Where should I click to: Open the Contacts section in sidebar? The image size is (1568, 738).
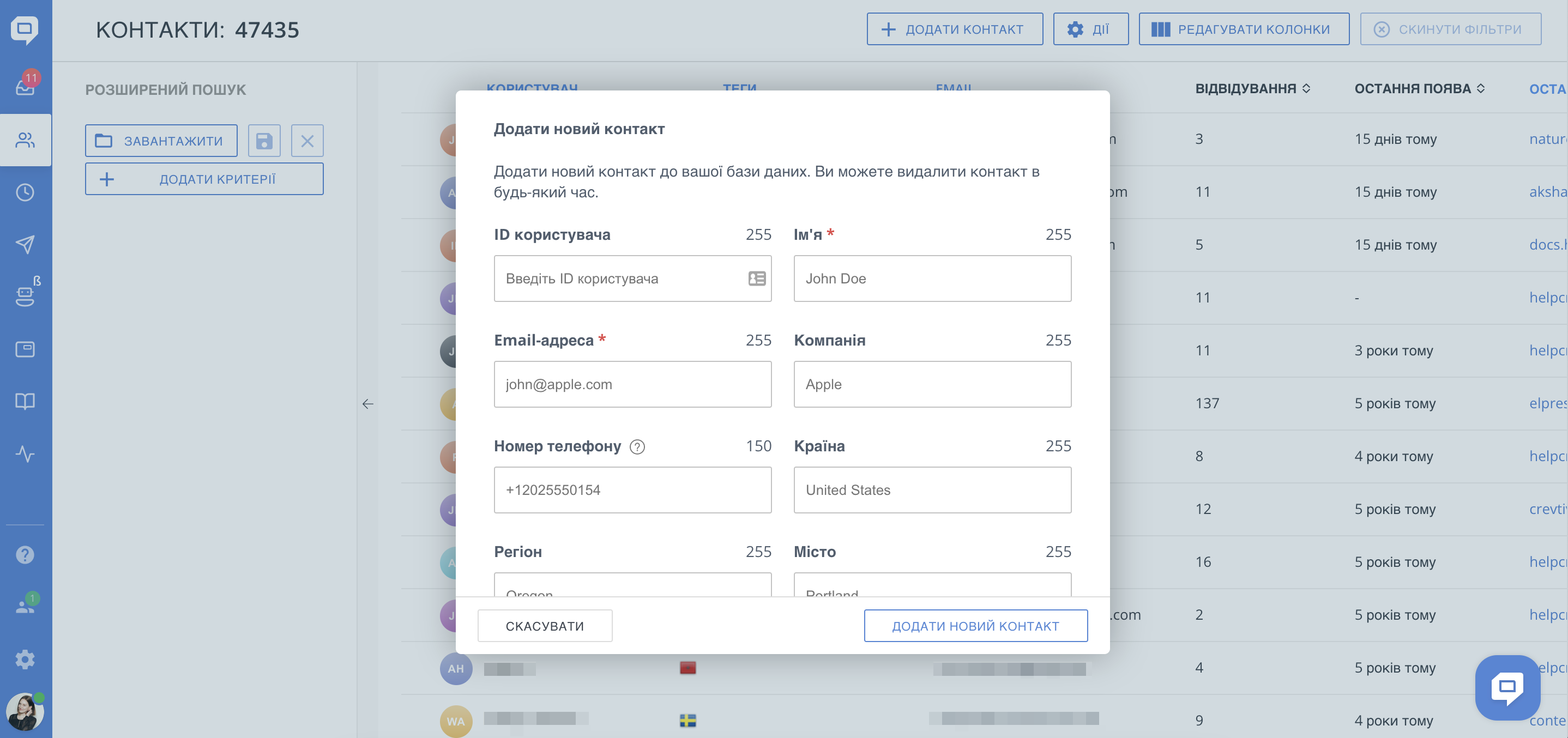[x=26, y=141]
